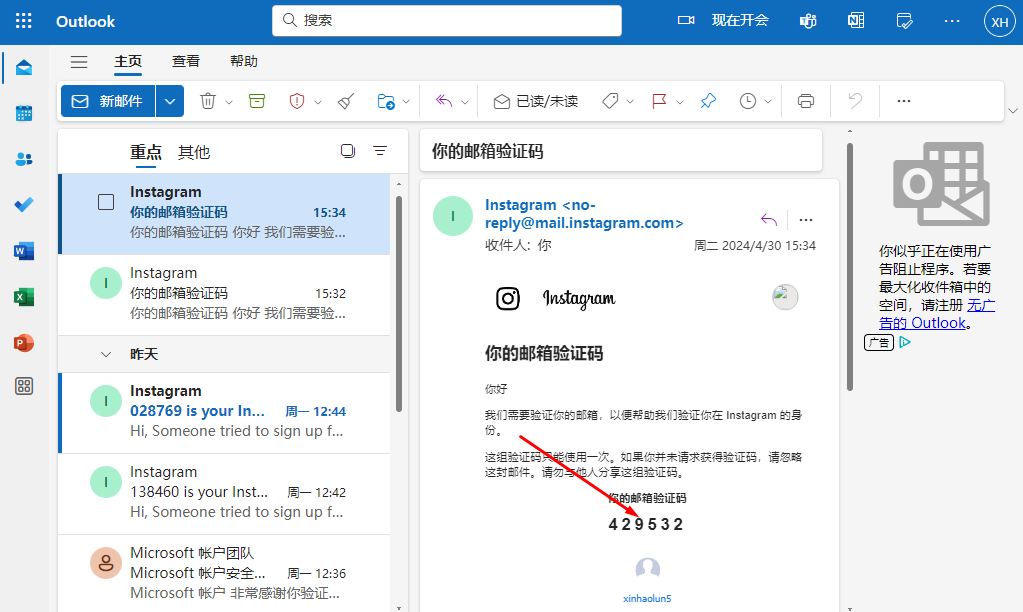Expand the categorize tag dropdown arrow
This screenshot has width=1023, height=612.
point(630,102)
